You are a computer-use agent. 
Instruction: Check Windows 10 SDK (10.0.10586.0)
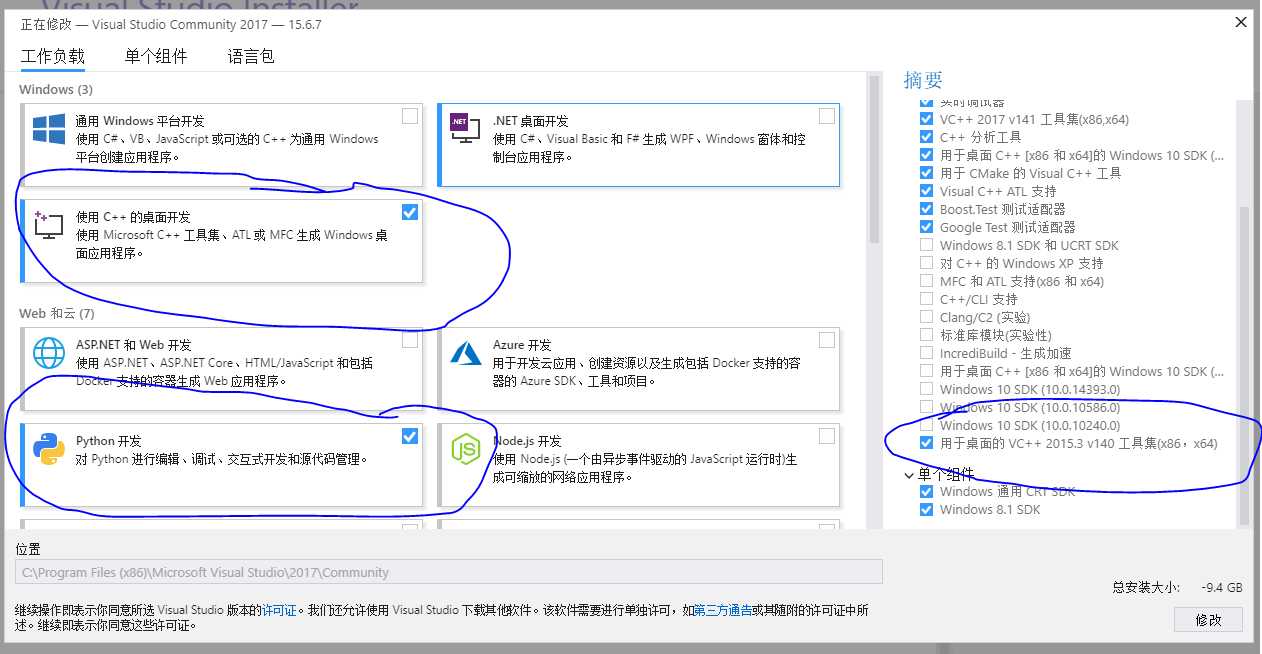pyautogui.click(x=926, y=407)
